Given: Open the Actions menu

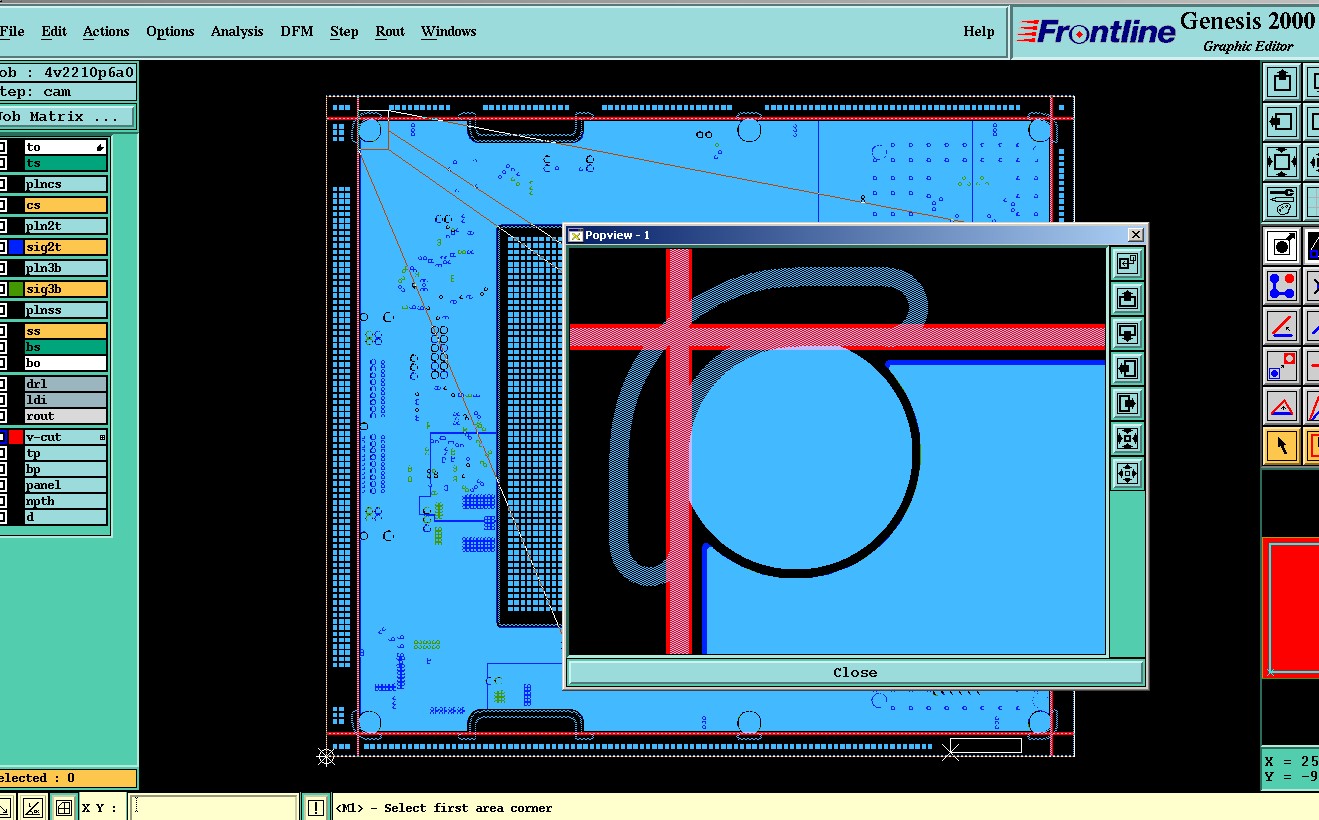Looking at the screenshot, I should click(x=106, y=31).
